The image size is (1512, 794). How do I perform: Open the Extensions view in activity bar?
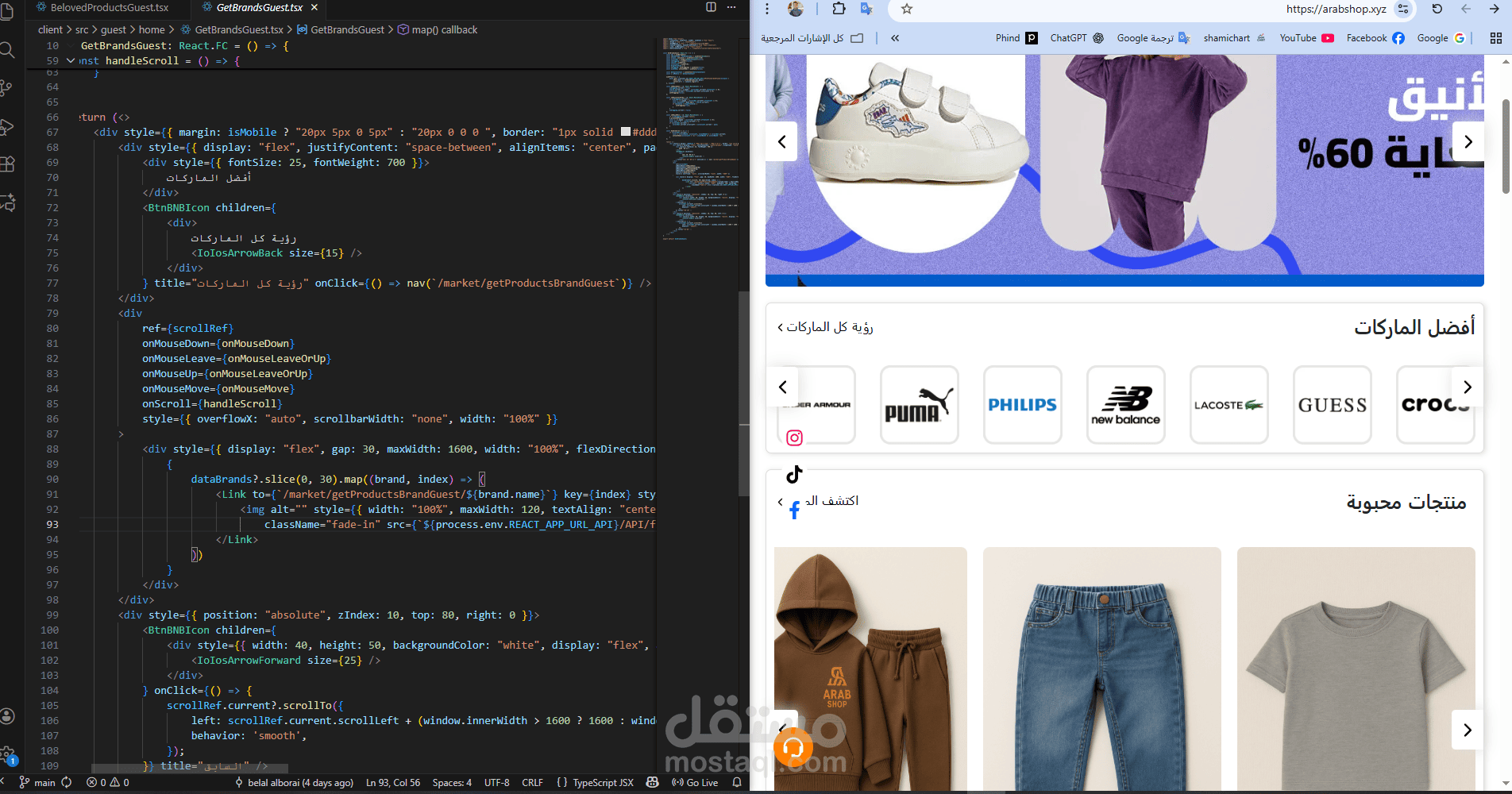[7, 164]
